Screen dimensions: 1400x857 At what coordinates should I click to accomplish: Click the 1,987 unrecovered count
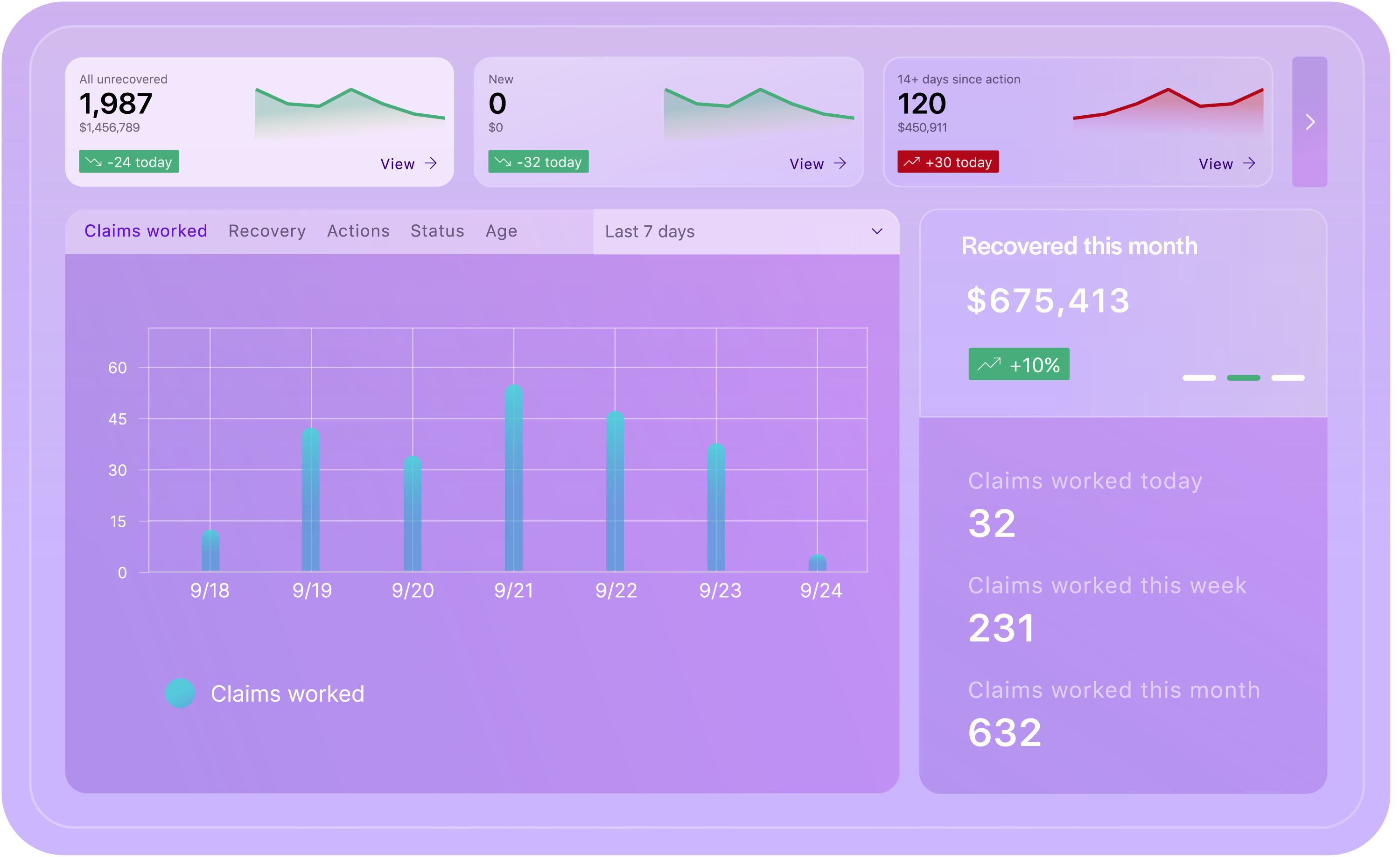point(116,104)
